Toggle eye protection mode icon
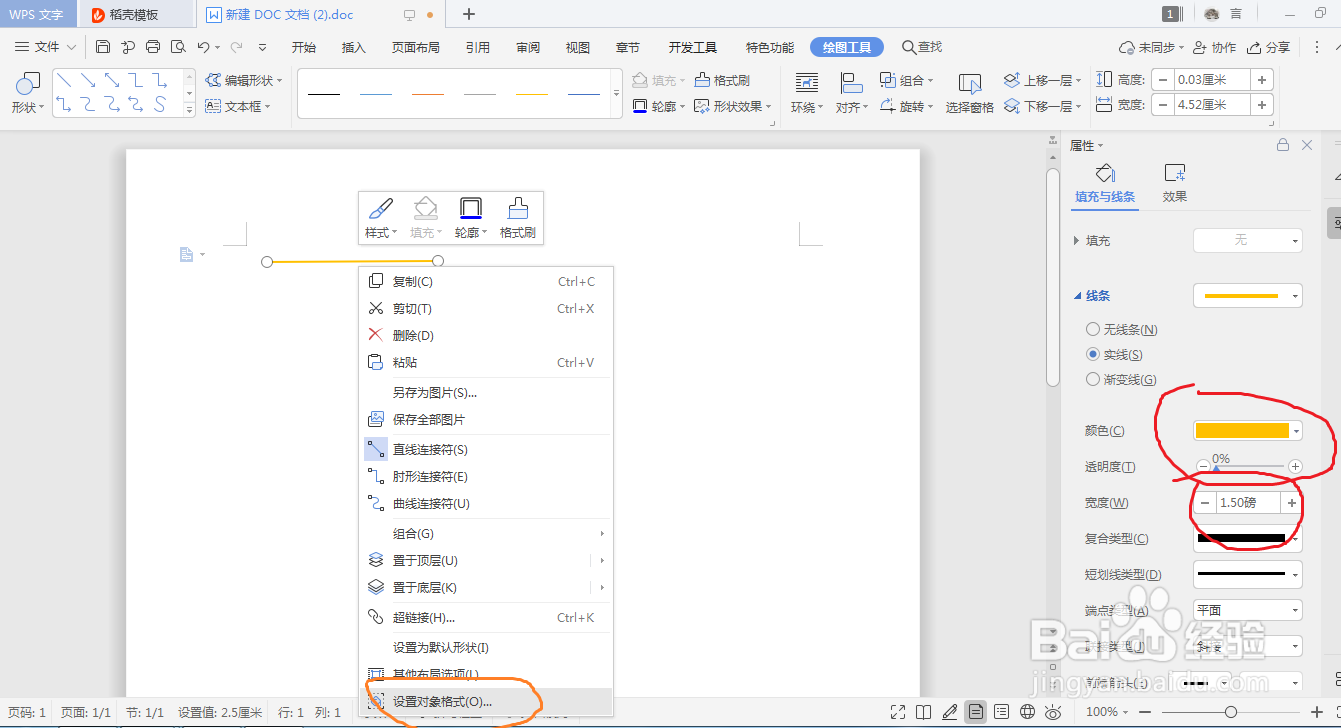 click(1053, 712)
